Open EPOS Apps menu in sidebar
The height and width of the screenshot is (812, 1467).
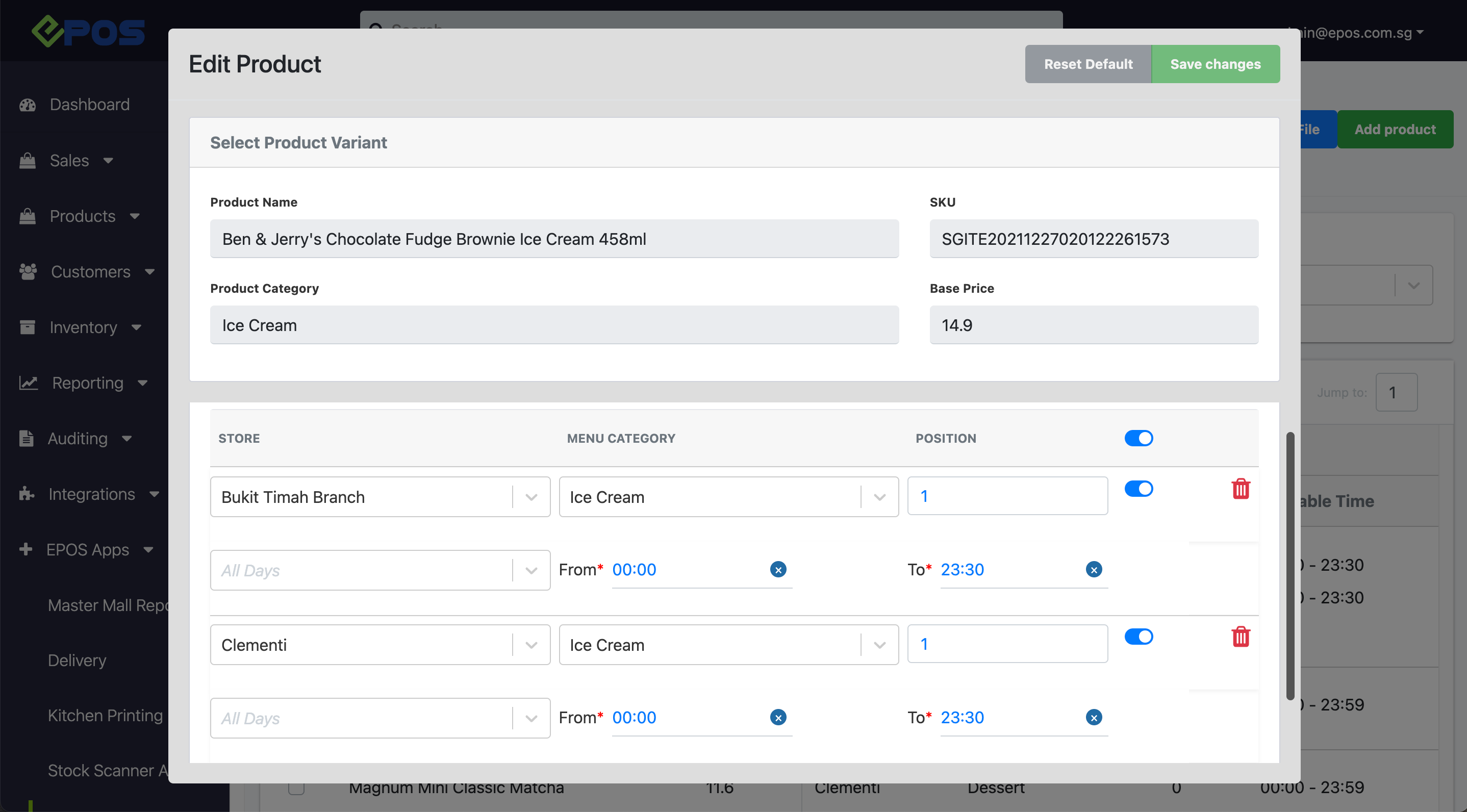[88, 549]
